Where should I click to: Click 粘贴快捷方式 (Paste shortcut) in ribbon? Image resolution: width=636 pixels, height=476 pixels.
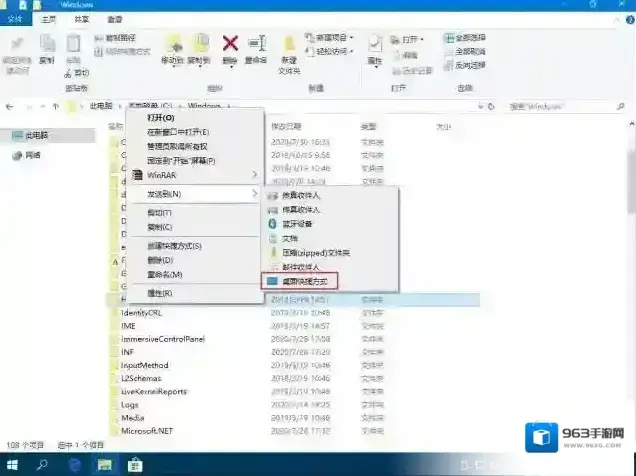pyautogui.click(x=122, y=51)
